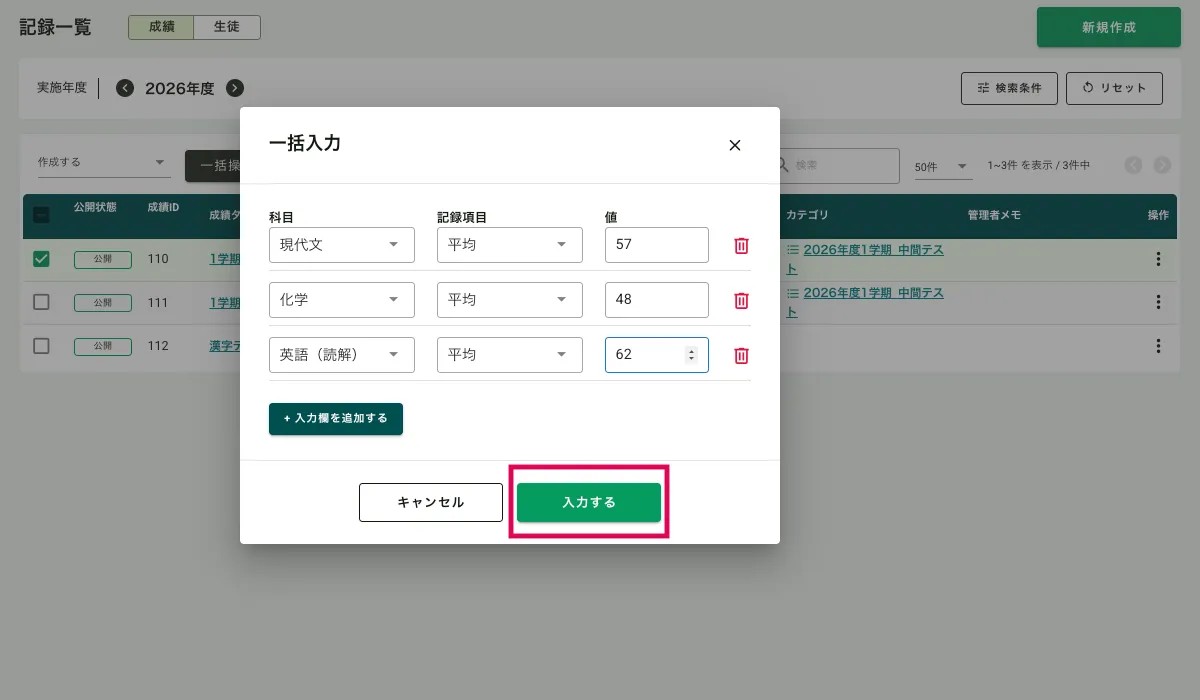The height and width of the screenshot is (700, 1200).
Task: Click the stepper arrows in value 62 field
Action: pos(691,355)
